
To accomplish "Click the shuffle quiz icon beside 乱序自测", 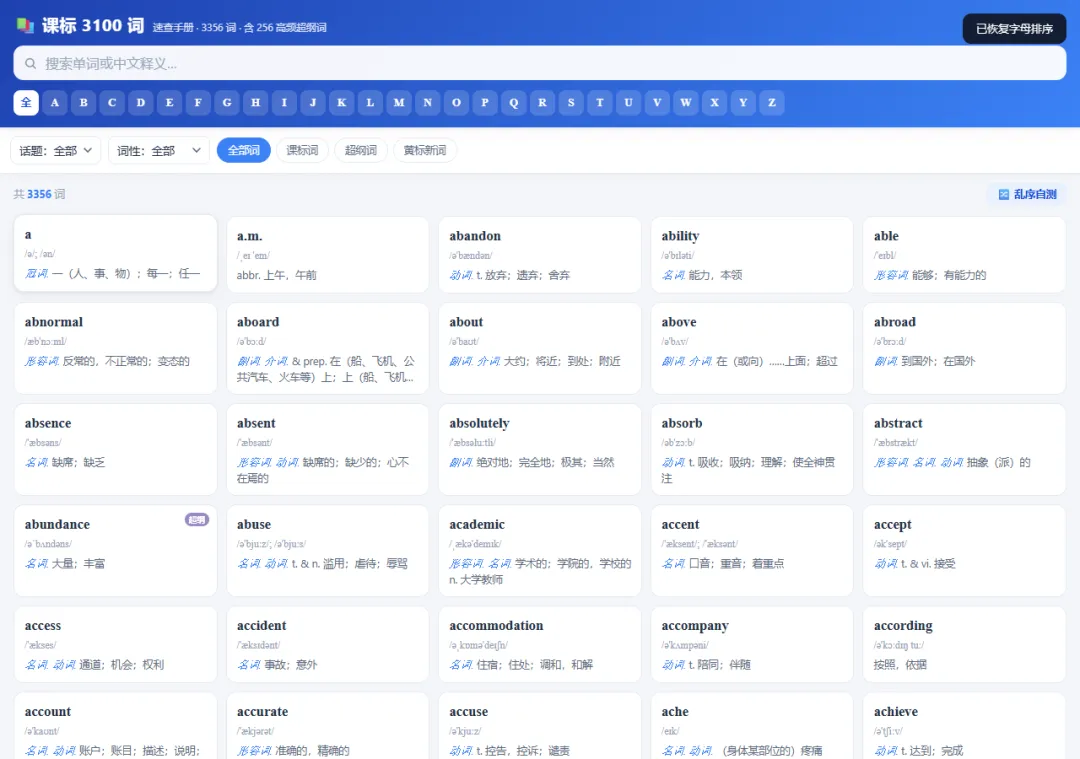I will pyautogui.click(x=1004, y=194).
